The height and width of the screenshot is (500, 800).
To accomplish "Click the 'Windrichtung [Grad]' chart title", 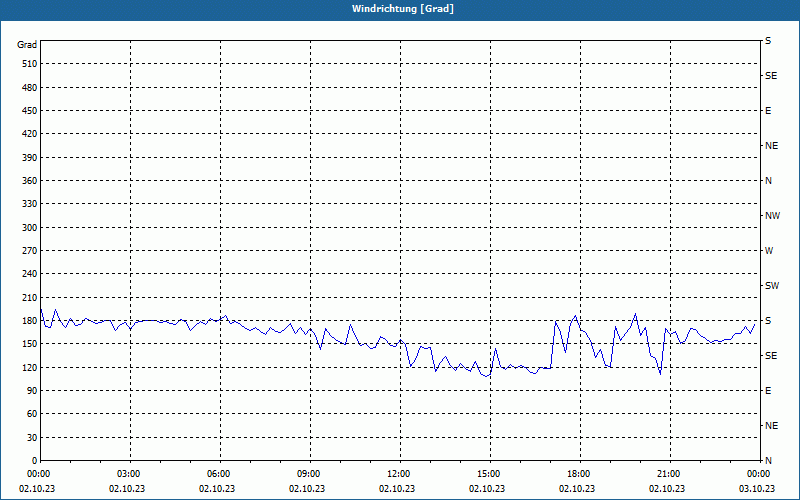I will [403, 9].
